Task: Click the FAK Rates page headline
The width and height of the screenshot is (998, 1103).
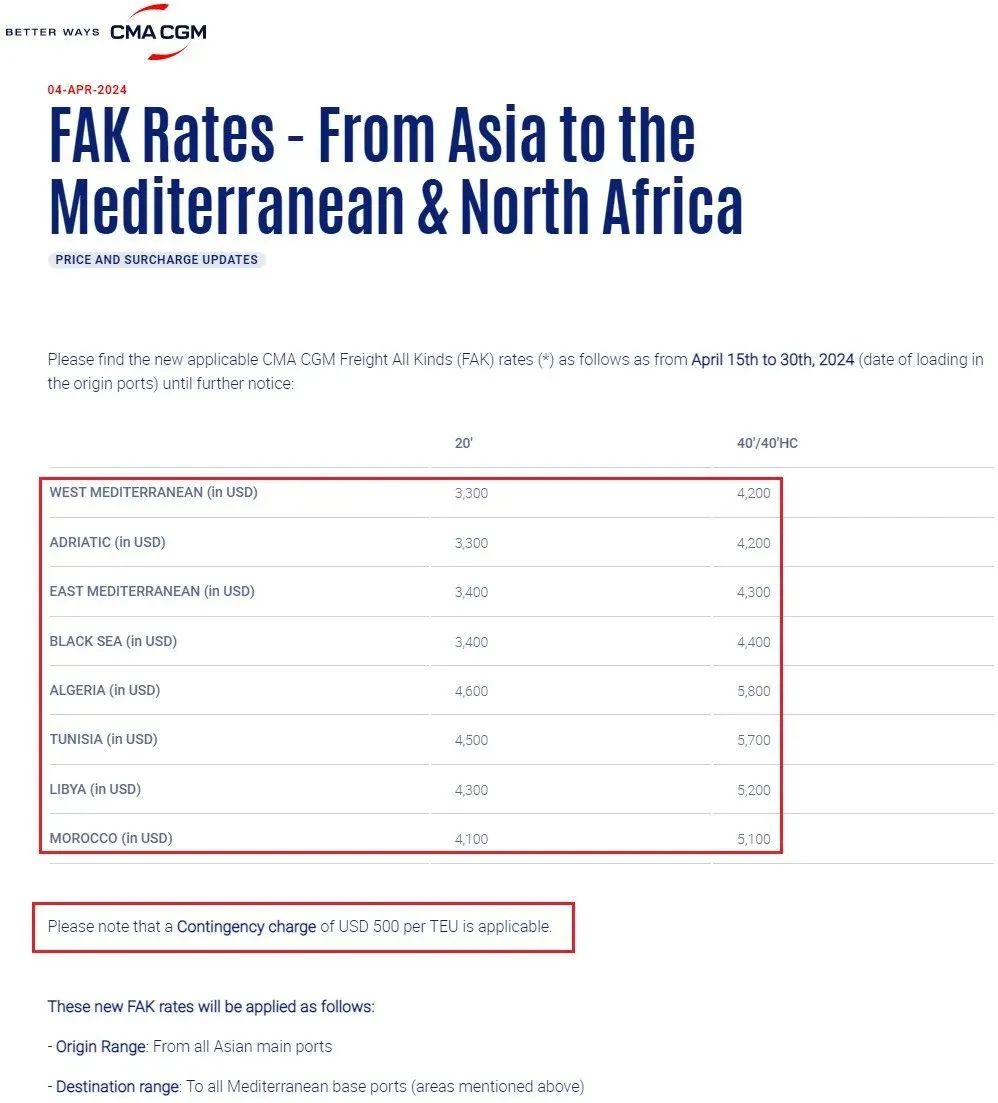Action: point(395,170)
